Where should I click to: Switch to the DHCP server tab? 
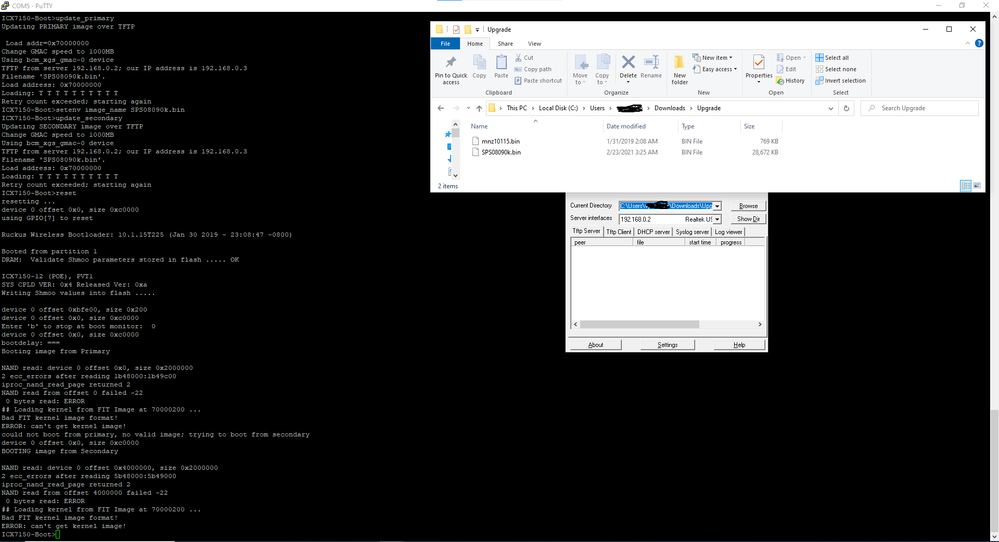pyautogui.click(x=653, y=232)
